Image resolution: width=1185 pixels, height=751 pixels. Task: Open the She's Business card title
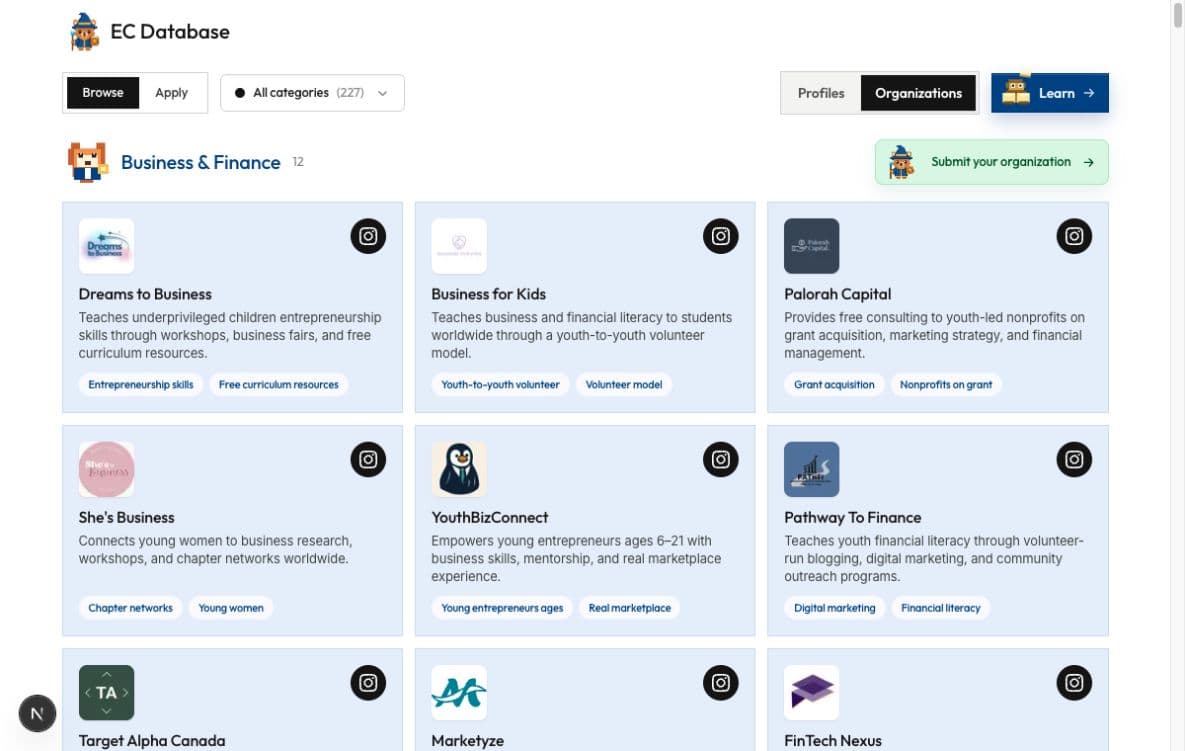click(126, 518)
